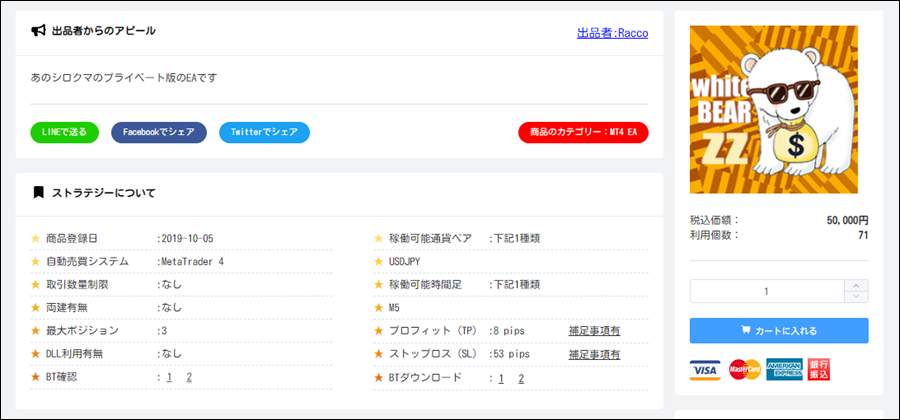This screenshot has width=900, height=420.
Task: Open BT確認 link 1
Action: 169,377
